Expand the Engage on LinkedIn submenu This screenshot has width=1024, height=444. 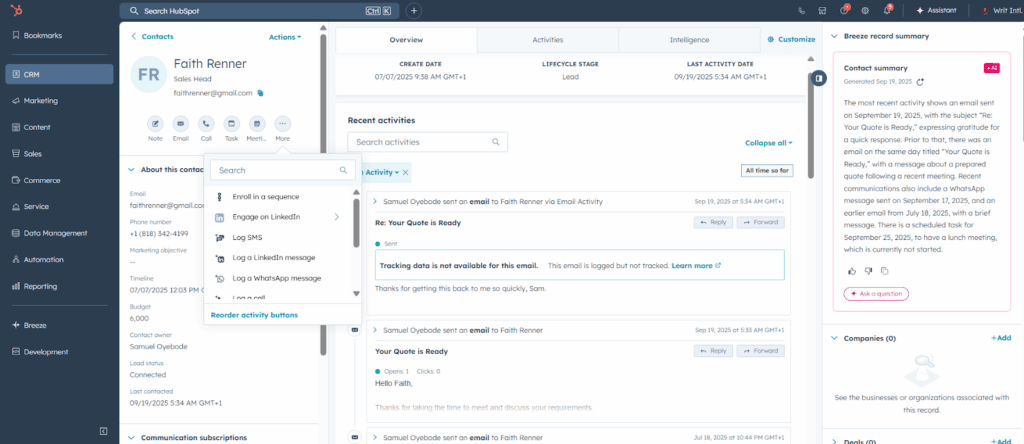point(336,217)
